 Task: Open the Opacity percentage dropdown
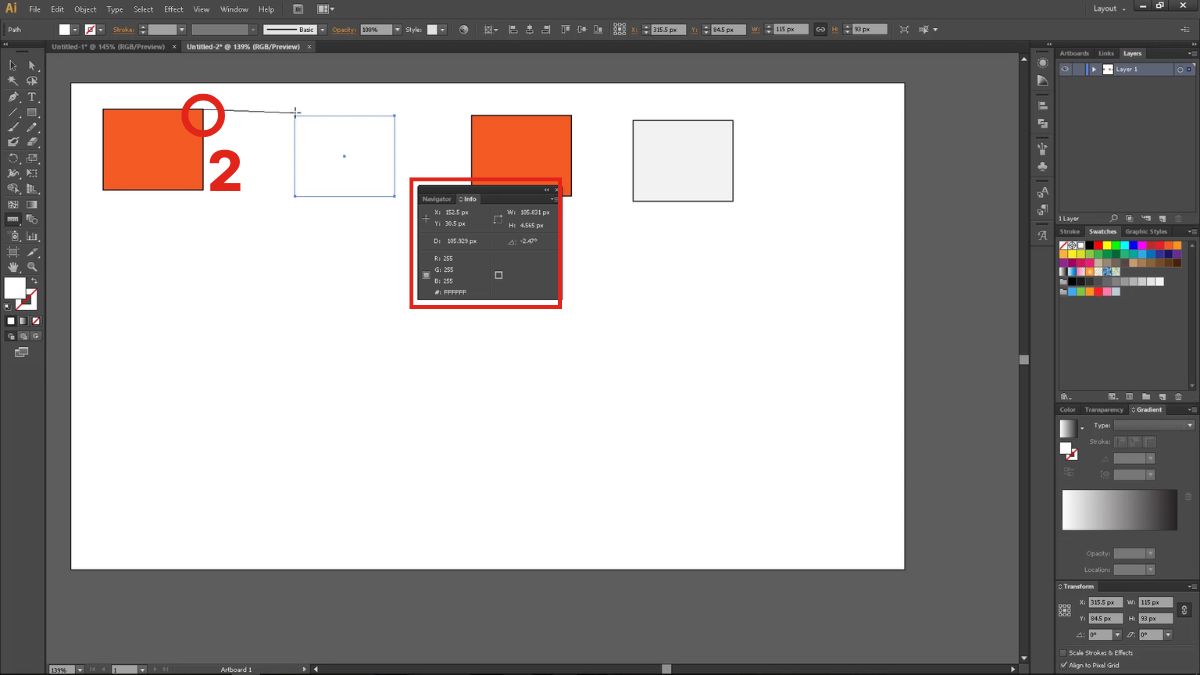coord(397,30)
